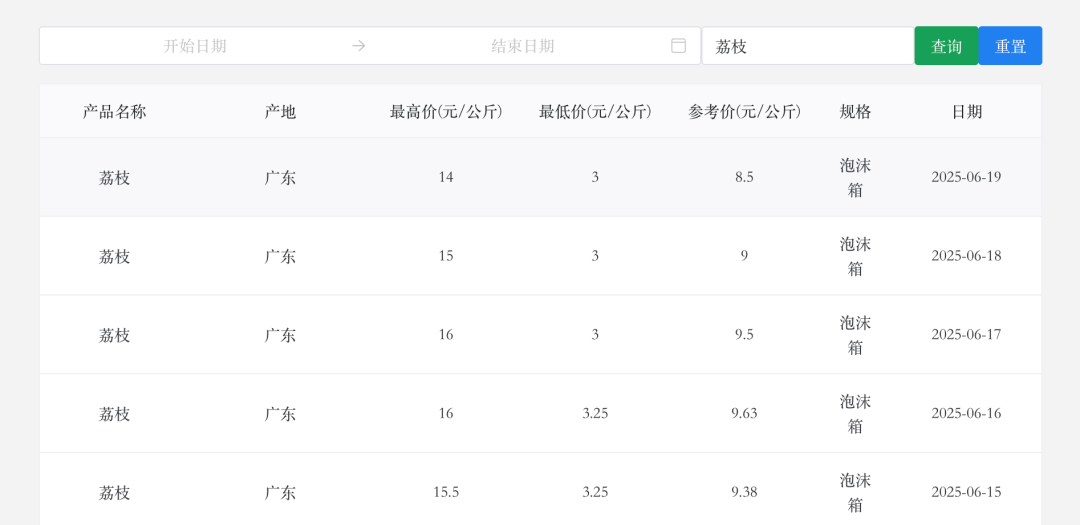Focus the 结束日期 end date field
Image resolution: width=1080 pixels, height=525 pixels.
522,46
